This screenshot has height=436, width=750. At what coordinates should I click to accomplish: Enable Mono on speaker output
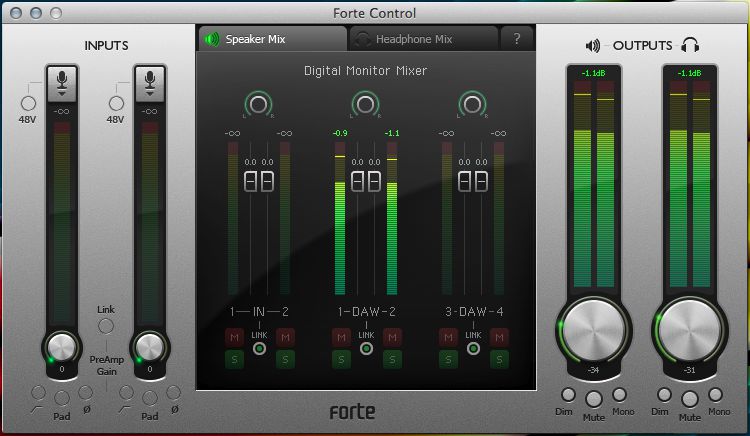(619, 394)
